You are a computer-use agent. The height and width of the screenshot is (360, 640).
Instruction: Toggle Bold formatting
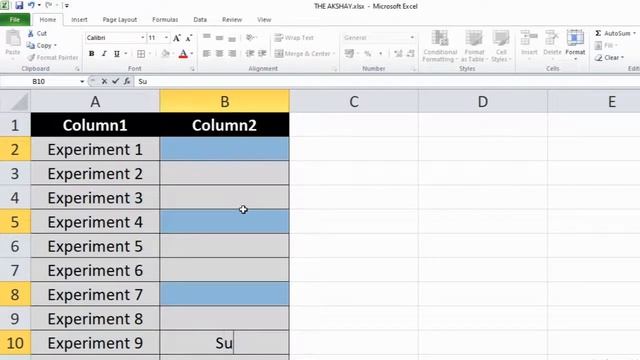pos(91,53)
